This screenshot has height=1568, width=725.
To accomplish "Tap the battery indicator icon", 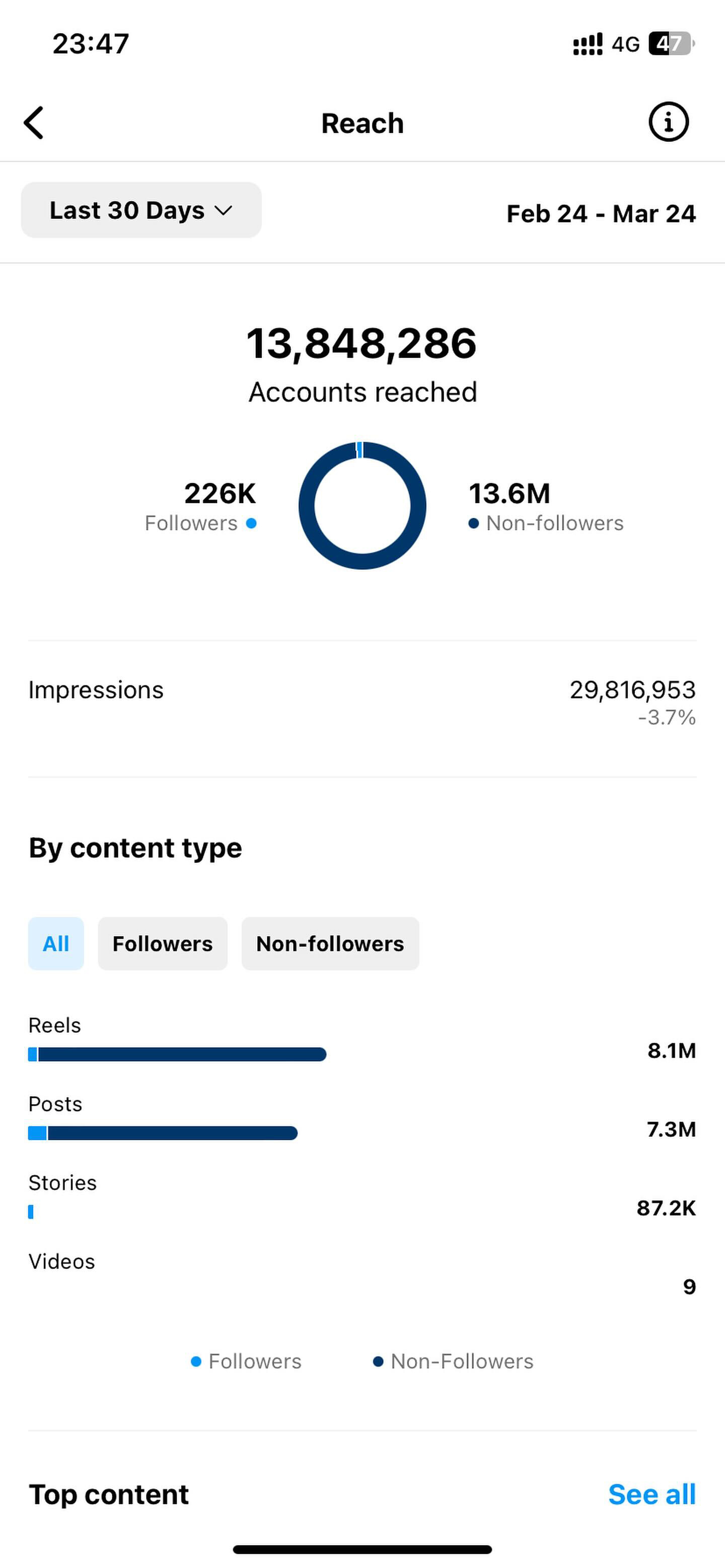I will [x=672, y=44].
